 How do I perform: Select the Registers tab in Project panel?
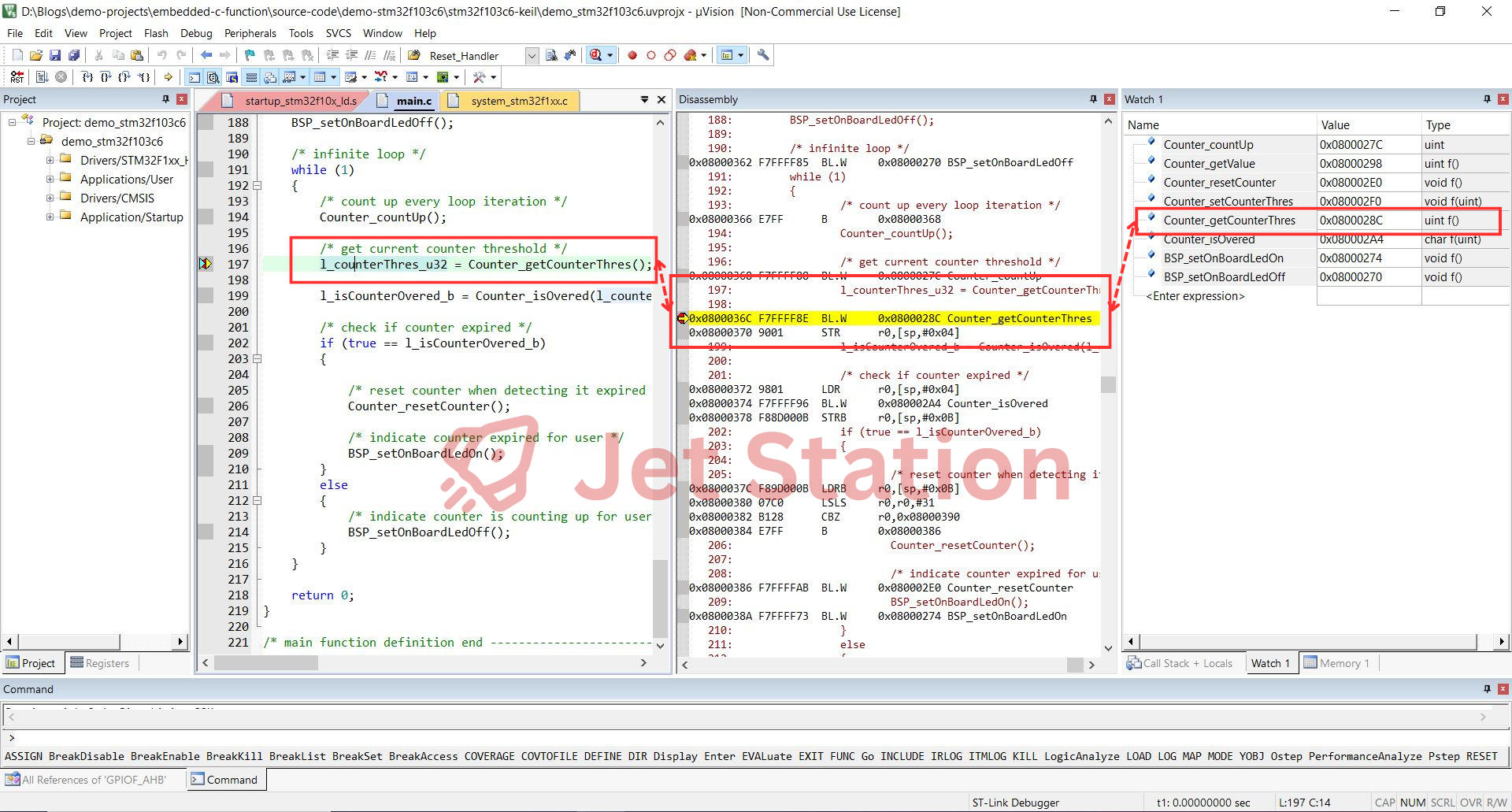[100, 663]
